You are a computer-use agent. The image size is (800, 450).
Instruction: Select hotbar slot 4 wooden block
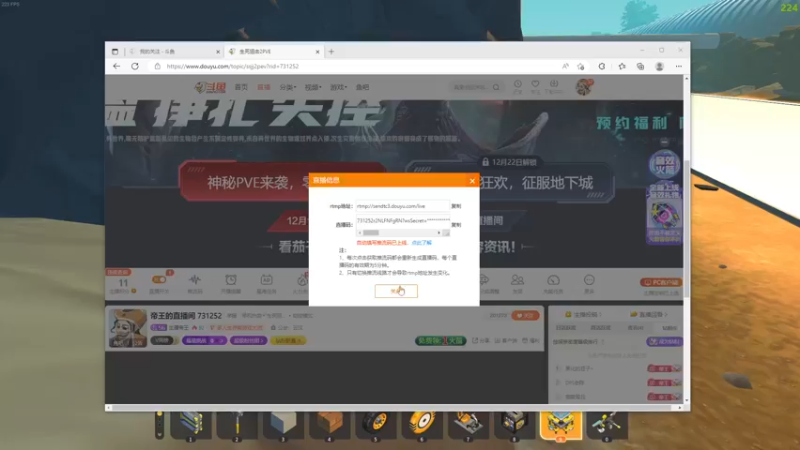pos(329,425)
